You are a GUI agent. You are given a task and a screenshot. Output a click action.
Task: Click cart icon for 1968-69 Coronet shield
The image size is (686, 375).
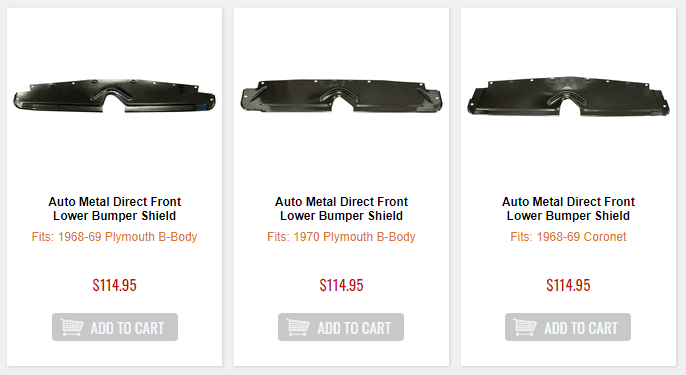(525, 327)
